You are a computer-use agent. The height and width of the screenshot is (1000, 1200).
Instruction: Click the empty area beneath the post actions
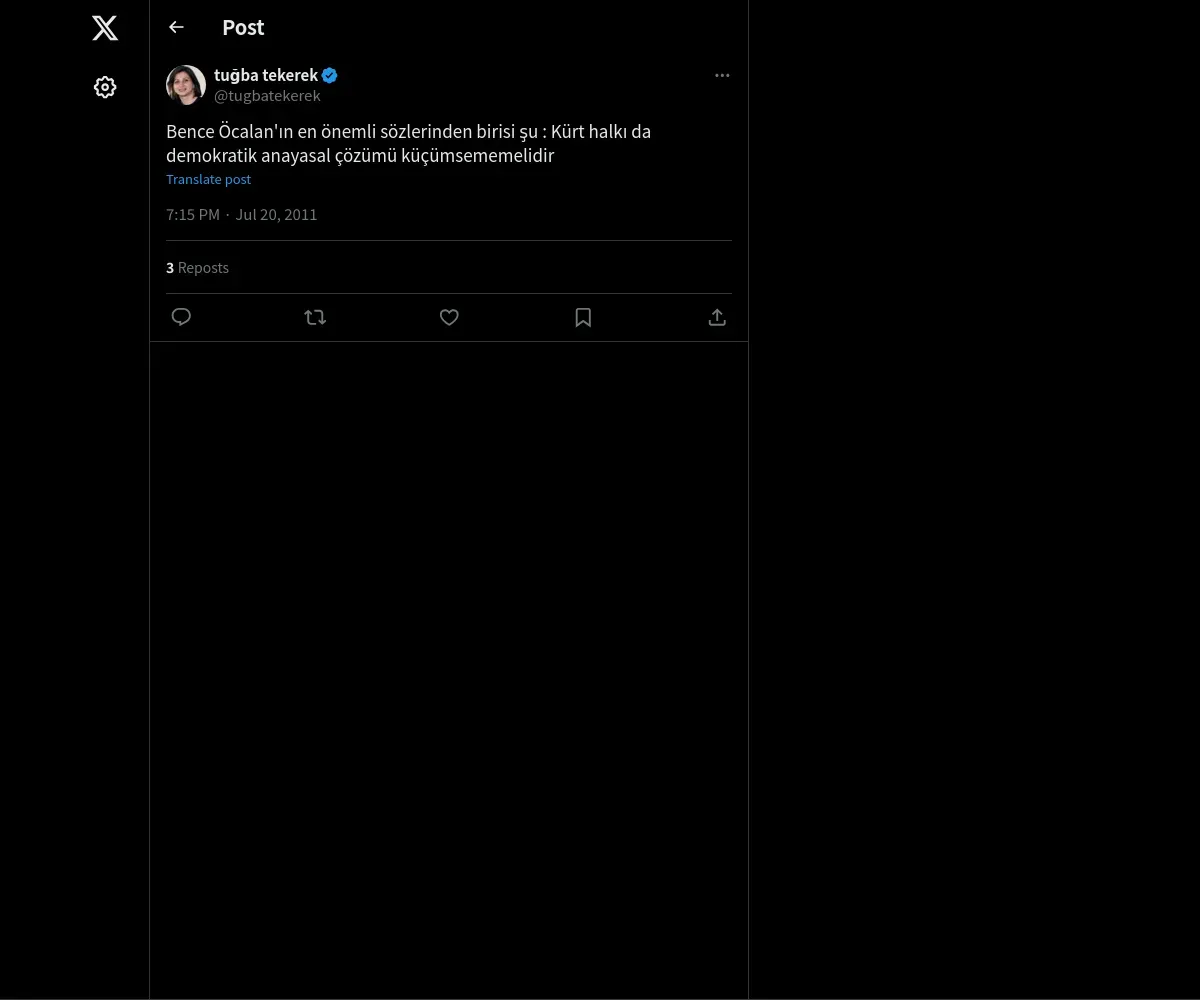tap(449, 650)
